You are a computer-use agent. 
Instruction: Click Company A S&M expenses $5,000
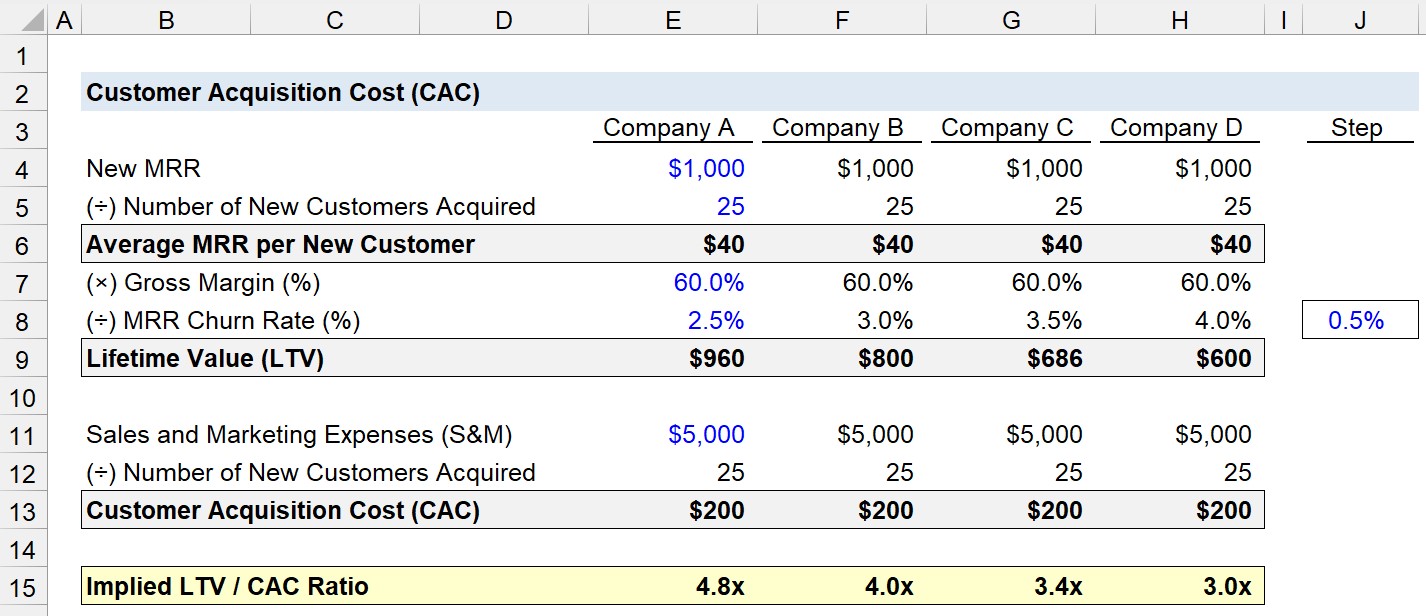673,435
